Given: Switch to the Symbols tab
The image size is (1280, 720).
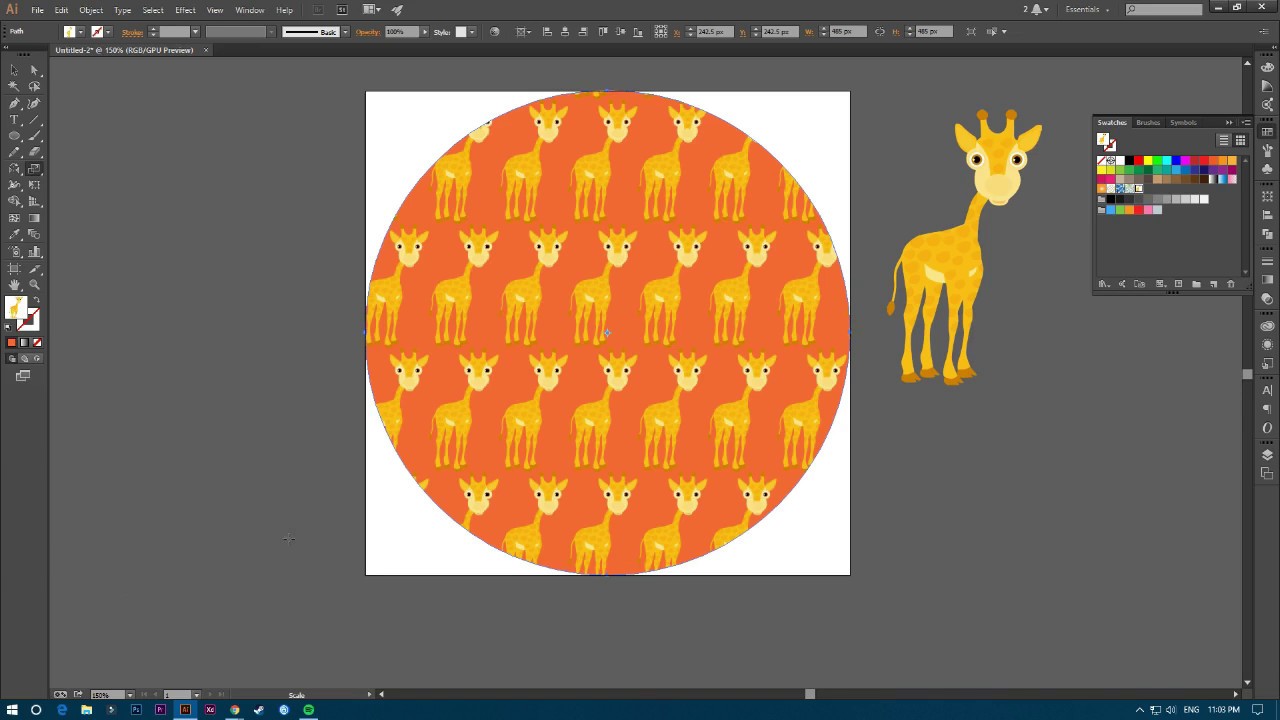Looking at the screenshot, I should pos(1183,122).
